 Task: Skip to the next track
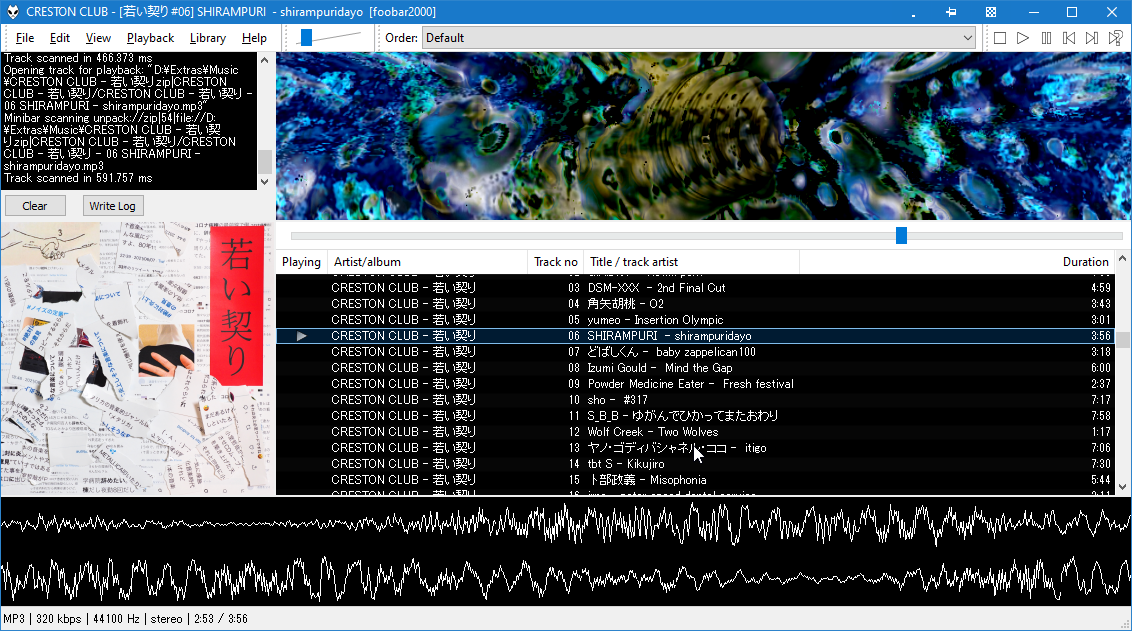[1092, 38]
